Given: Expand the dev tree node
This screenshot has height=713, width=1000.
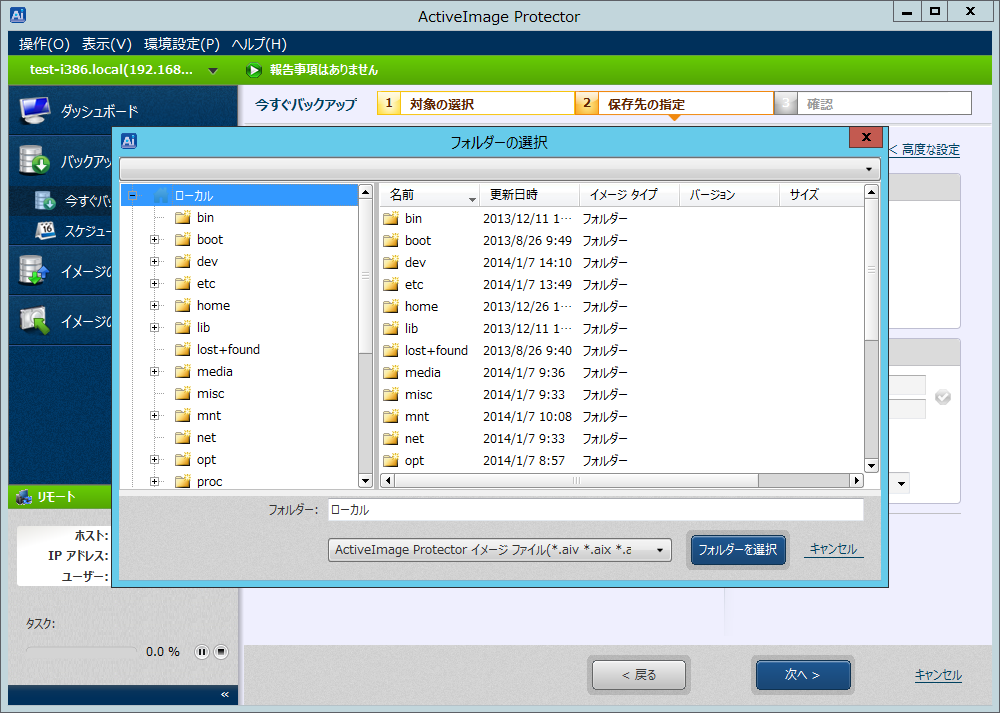Looking at the screenshot, I should click(154, 261).
